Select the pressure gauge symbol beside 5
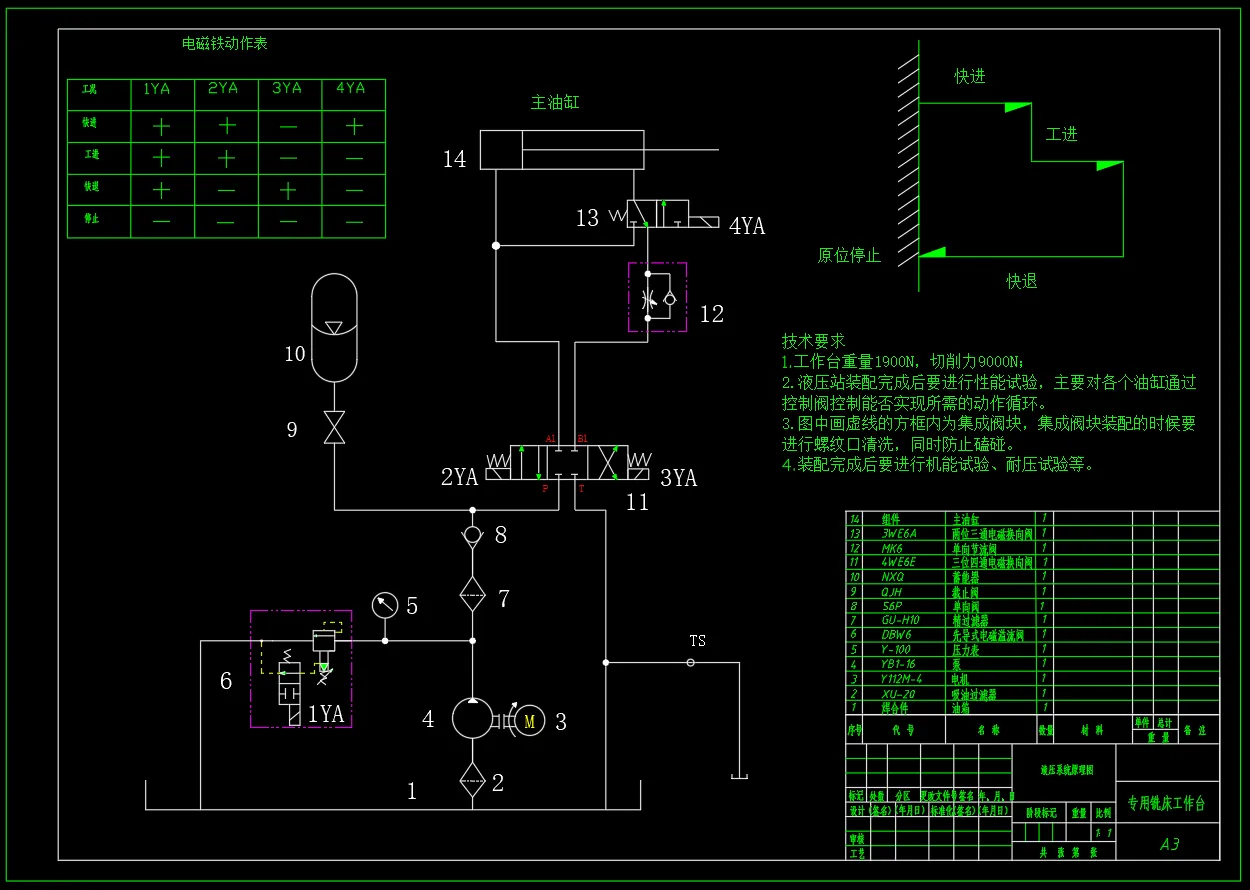The image size is (1250, 890). (385, 605)
